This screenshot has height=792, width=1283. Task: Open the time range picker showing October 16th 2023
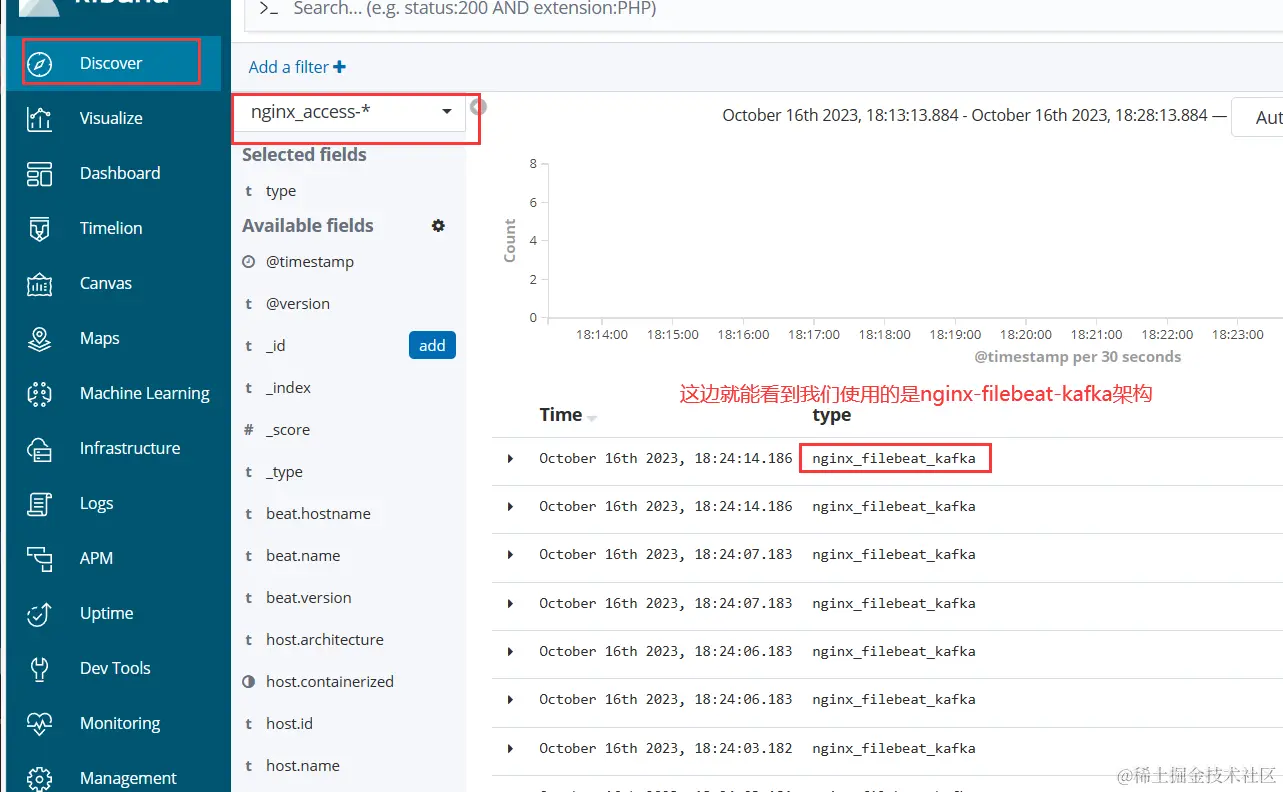tap(965, 116)
